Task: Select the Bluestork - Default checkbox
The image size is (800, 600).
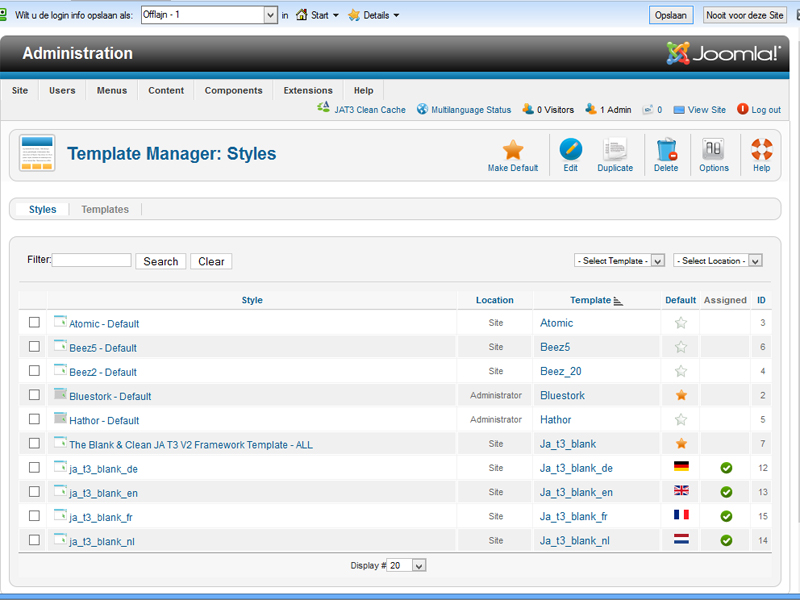Action: click(34, 395)
